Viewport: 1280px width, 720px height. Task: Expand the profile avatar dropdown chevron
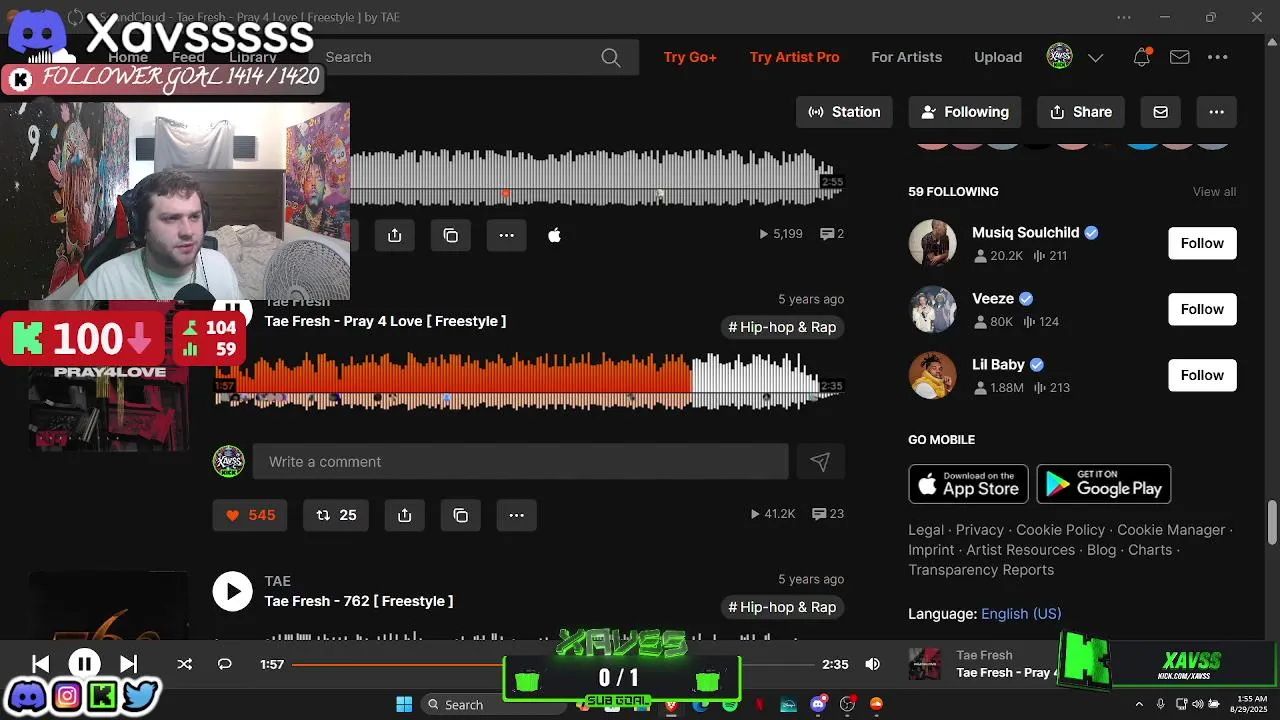click(x=1095, y=57)
